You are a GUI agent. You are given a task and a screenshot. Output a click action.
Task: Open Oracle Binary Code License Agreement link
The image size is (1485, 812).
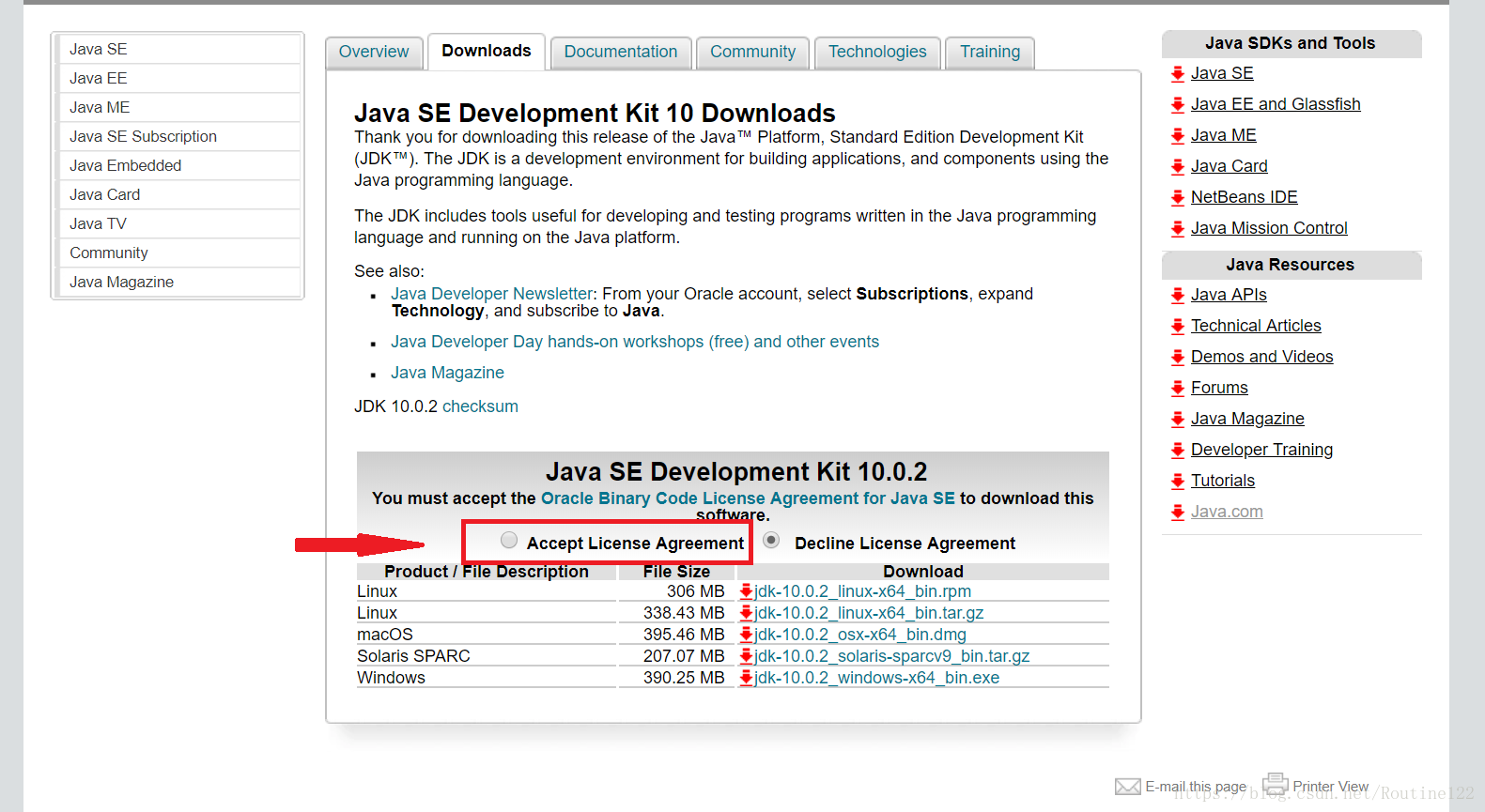click(748, 498)
